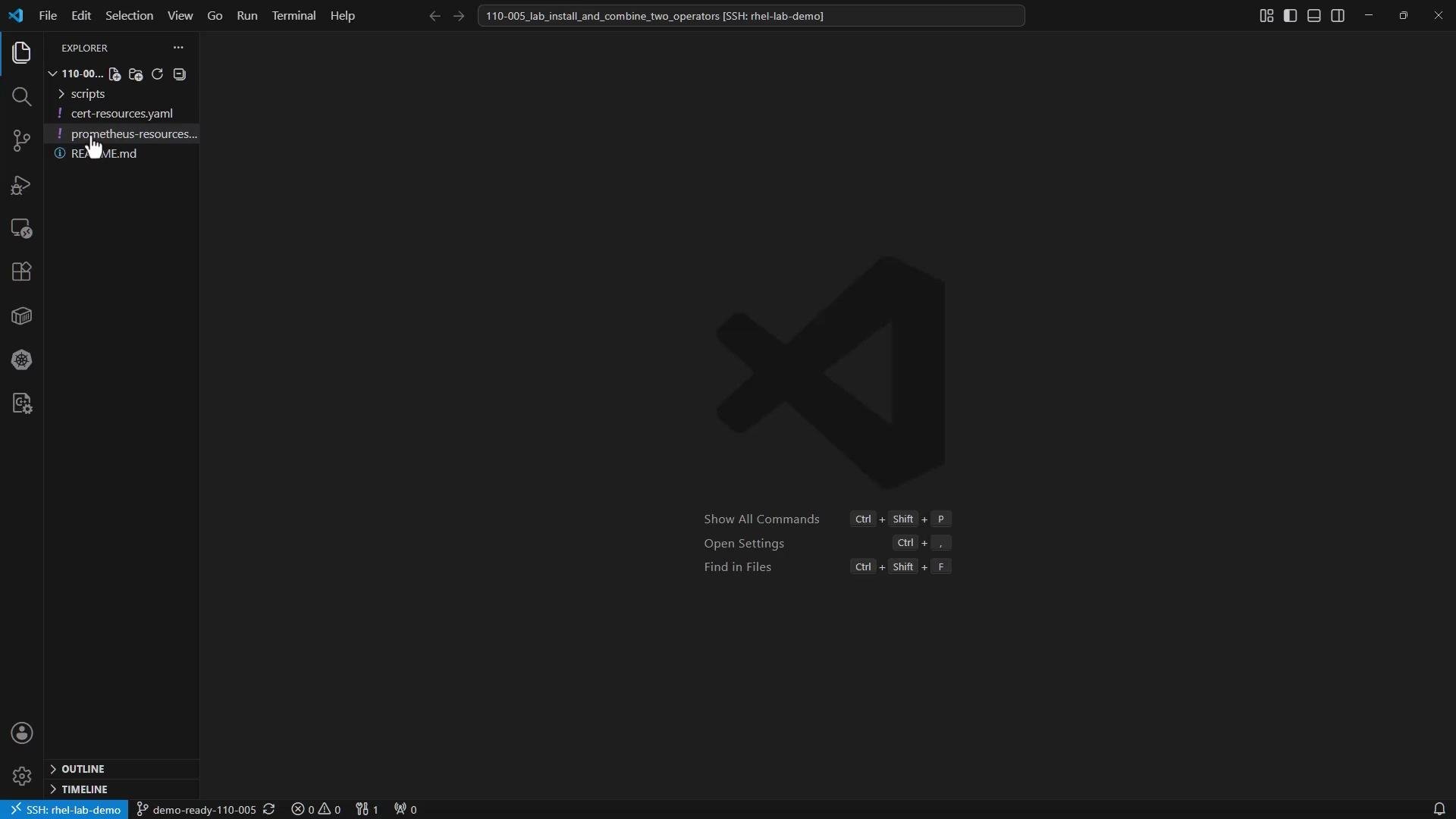Open cert-resources.yaml file
Viewport: 1456px width, 819px height.
[x=121, y=114]
